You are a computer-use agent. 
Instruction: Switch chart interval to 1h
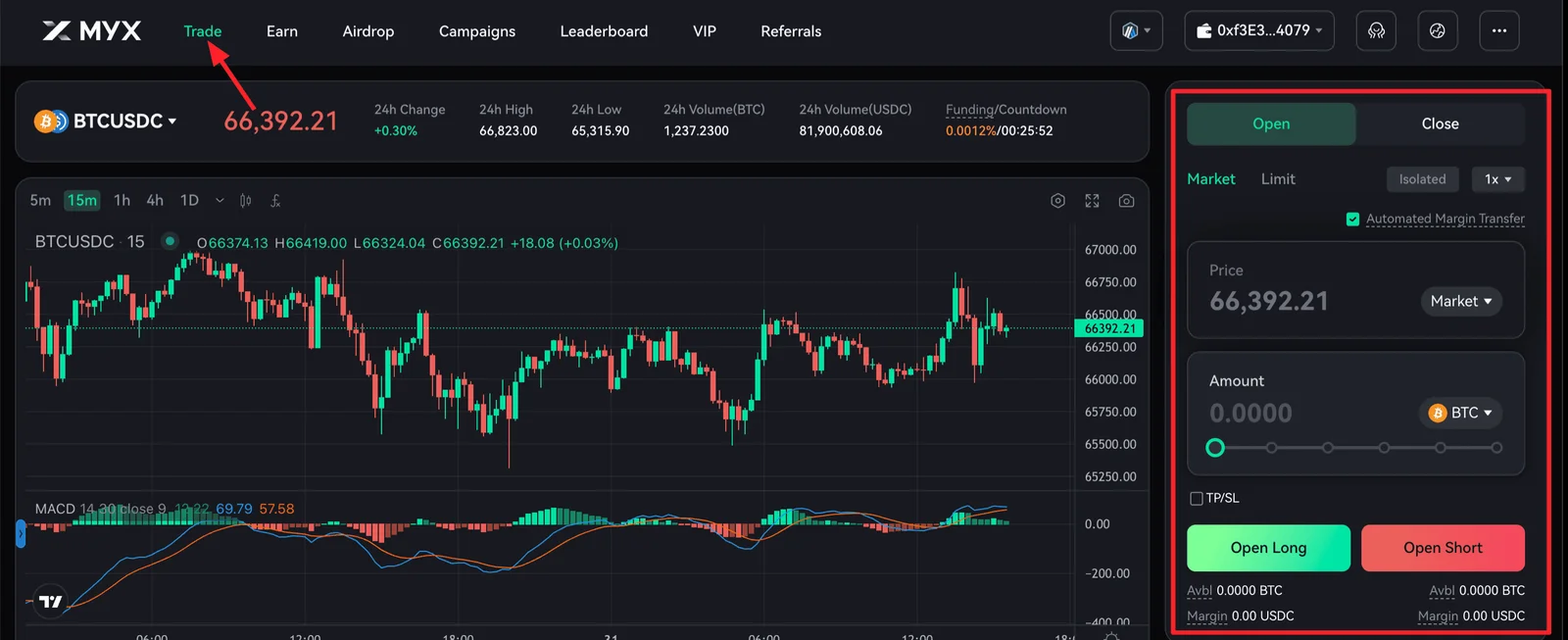[x=122, y=201]
